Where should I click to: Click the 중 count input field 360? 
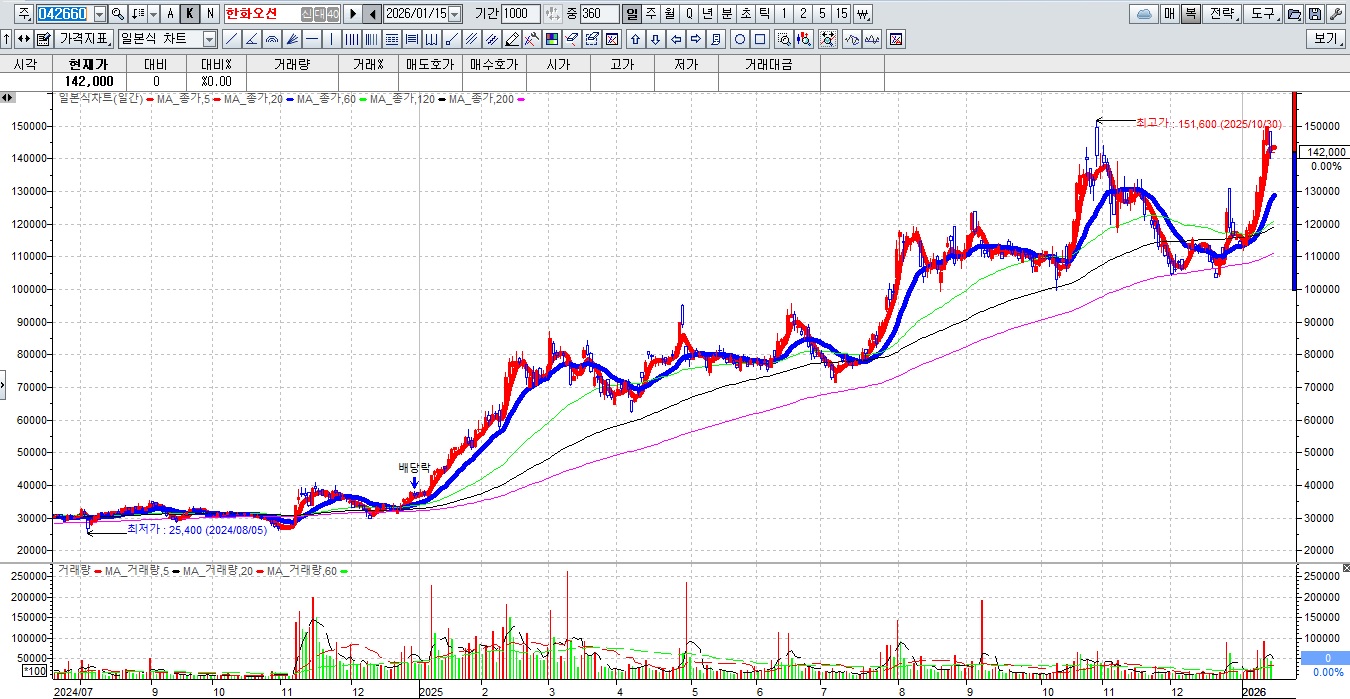tap(599, 14)
